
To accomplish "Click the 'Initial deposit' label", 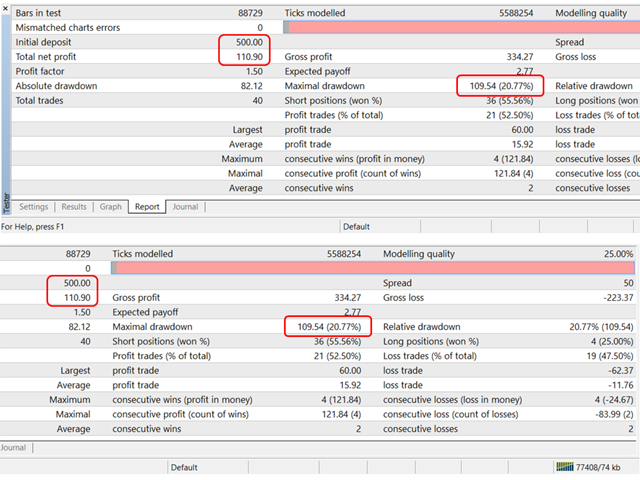I will [43, 42].
